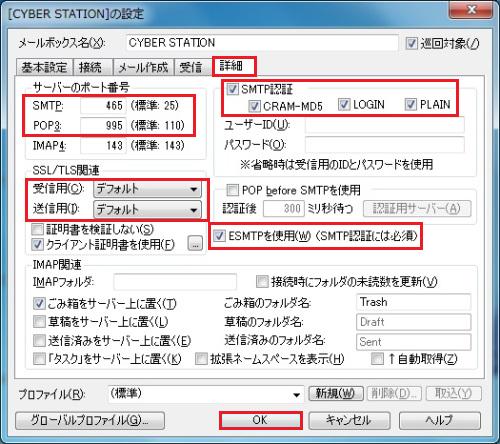Uncheck the CRAM-MD5 option
Screen dimensions: 500x444
pyautogui.click(x=254, y=106)
